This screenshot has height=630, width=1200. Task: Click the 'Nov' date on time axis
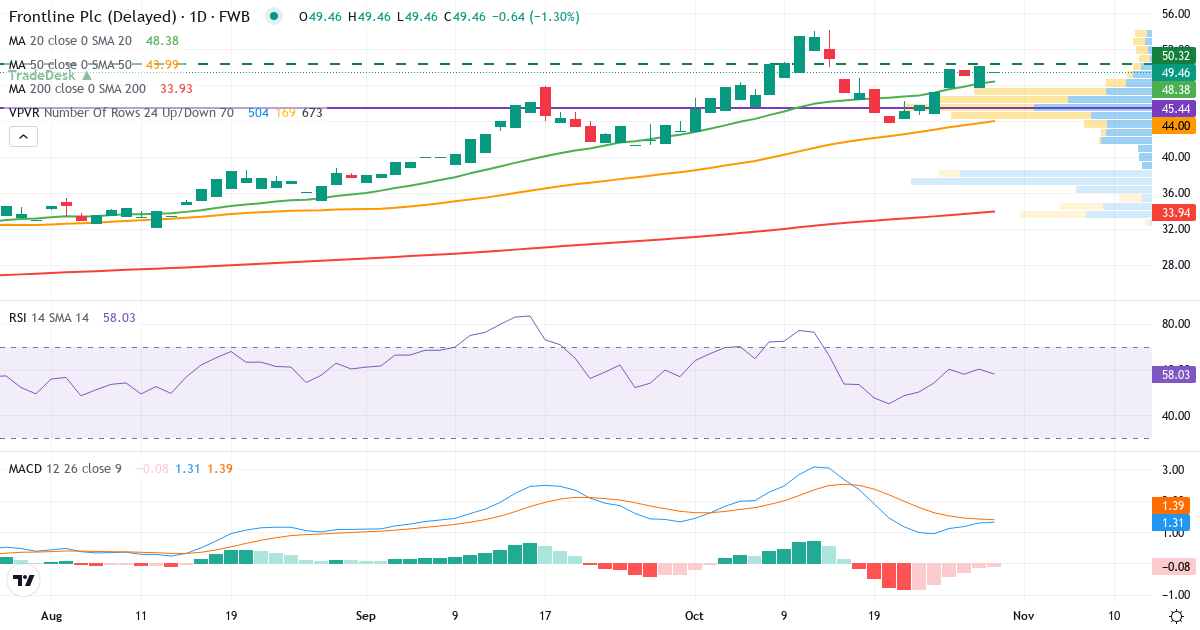1021,616
